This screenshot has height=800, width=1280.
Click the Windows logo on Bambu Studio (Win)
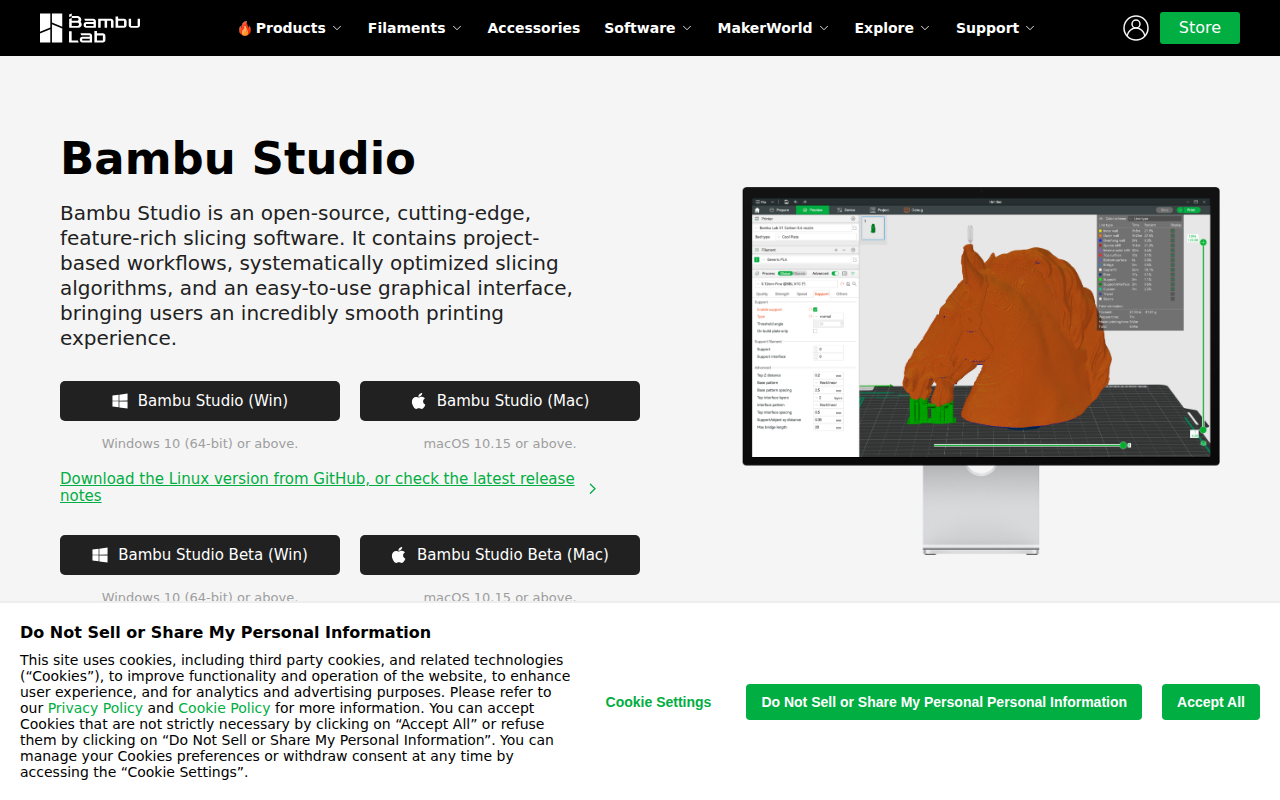pyautogui.click(x=120, y=401)
